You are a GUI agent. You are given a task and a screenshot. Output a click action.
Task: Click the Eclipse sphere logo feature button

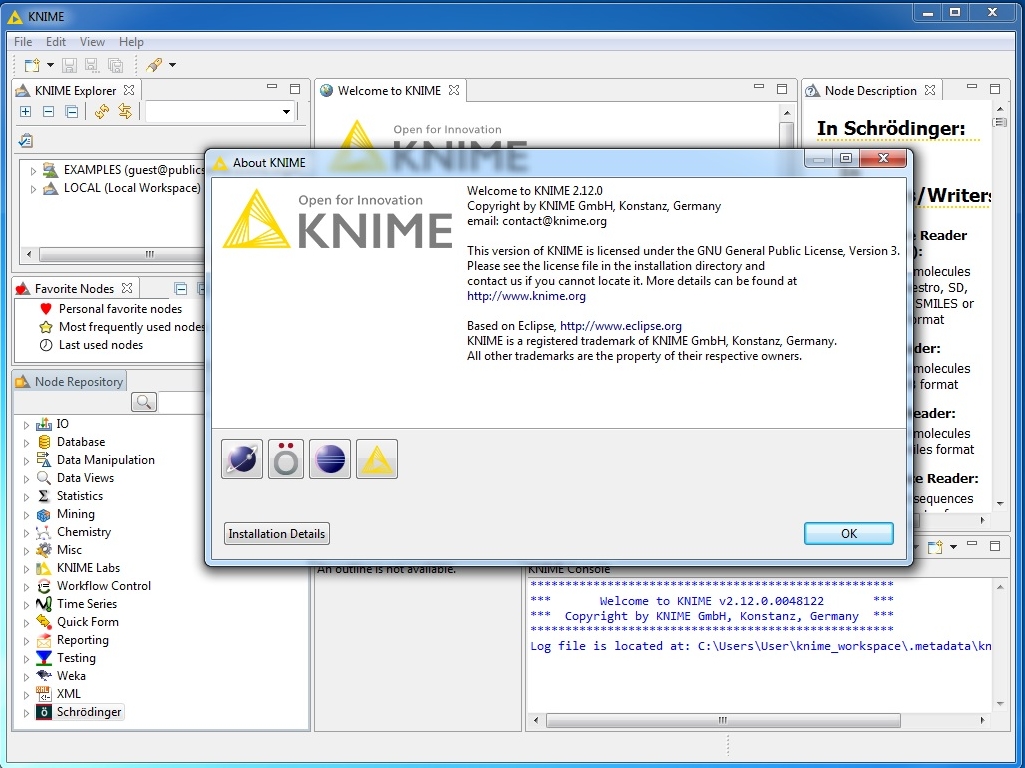[x=329, y=459]
